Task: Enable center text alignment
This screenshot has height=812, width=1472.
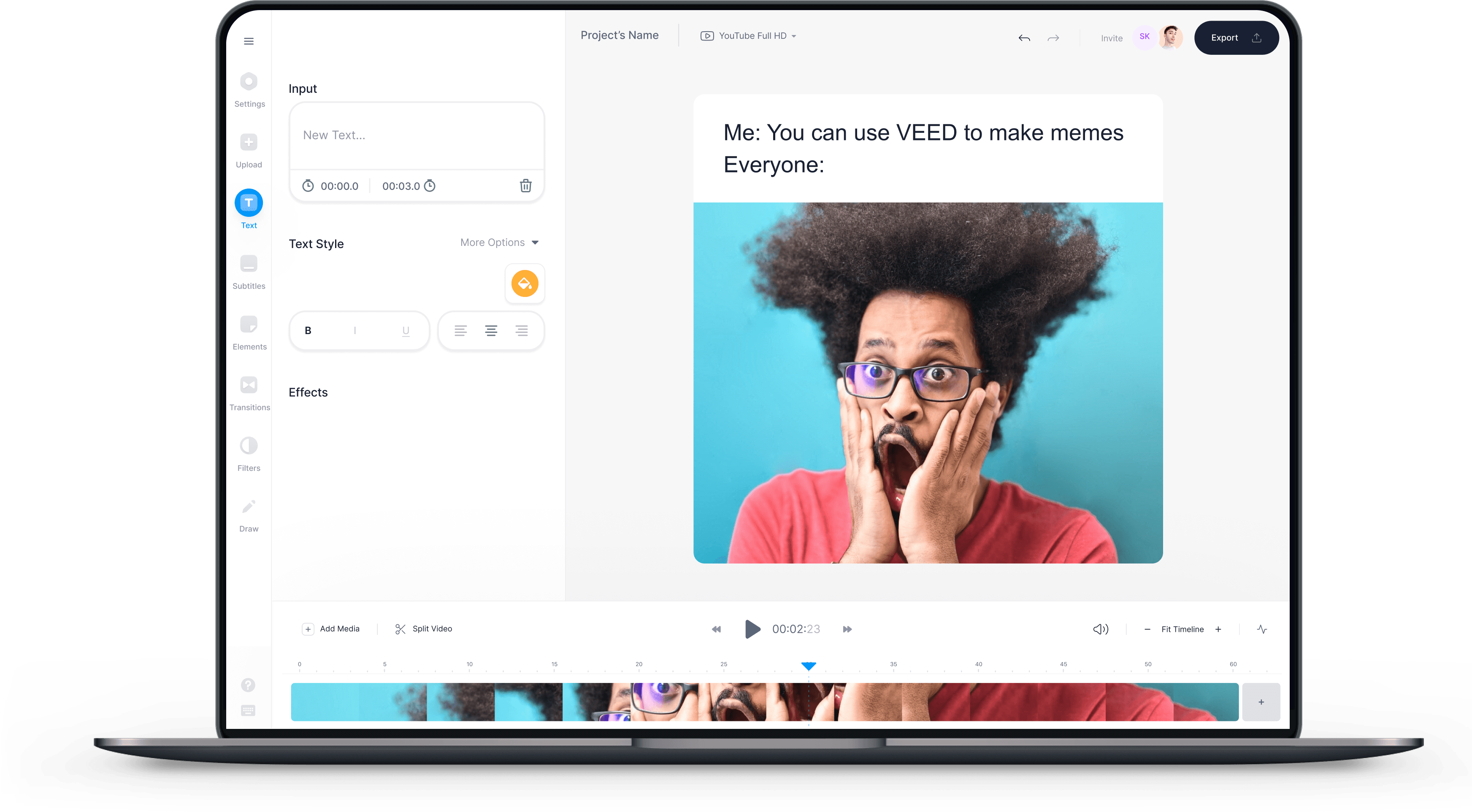Action: (490, 331)
